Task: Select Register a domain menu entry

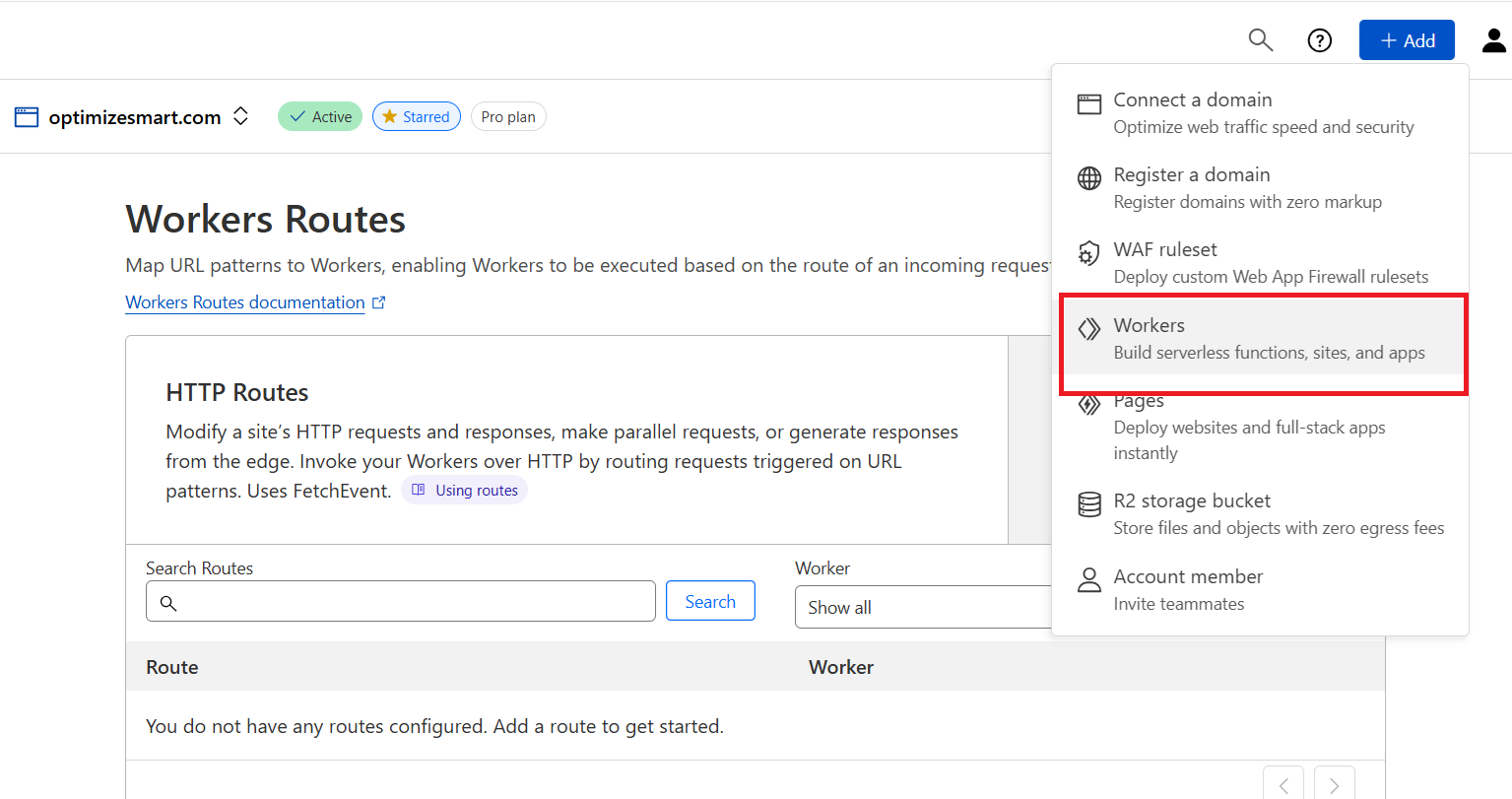Action: (x=1247, y=187)
